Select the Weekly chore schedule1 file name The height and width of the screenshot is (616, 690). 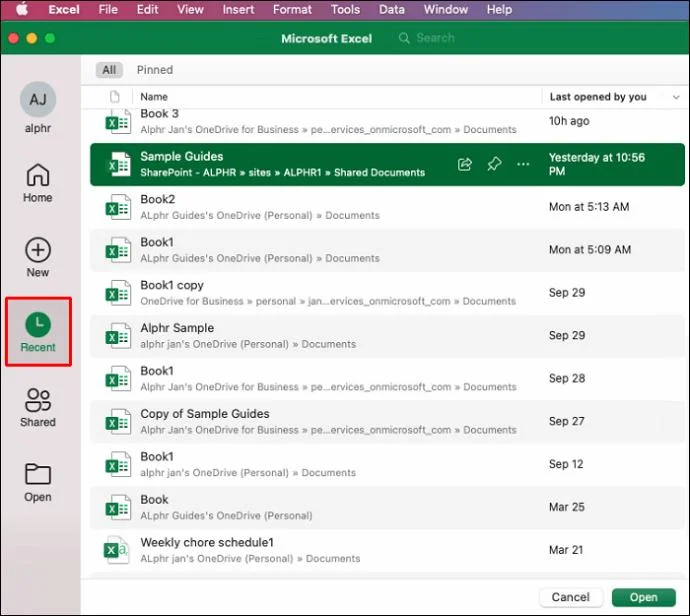[x=207, y=543]
